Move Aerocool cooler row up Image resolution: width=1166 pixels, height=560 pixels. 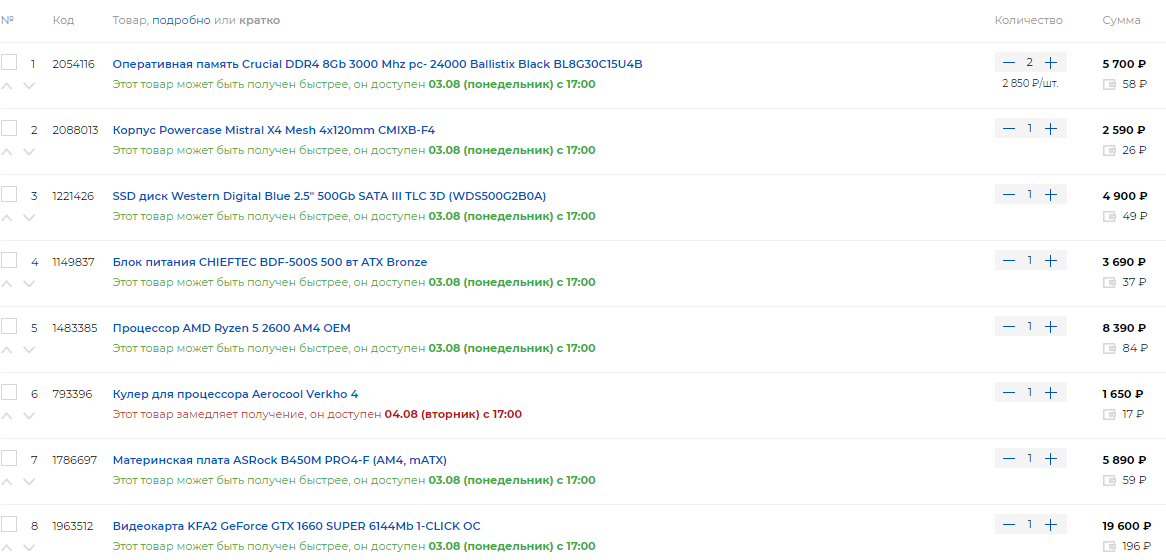(x=7, y=416)
